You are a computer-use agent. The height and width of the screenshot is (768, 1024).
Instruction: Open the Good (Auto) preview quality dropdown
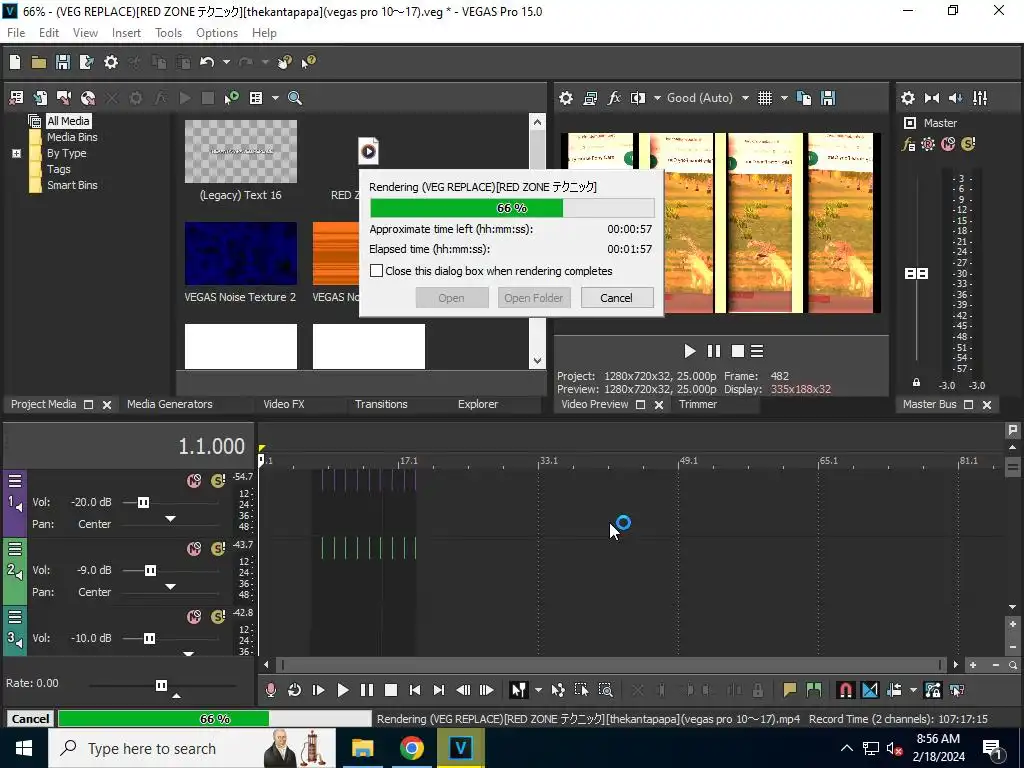[x=707, y=98]
